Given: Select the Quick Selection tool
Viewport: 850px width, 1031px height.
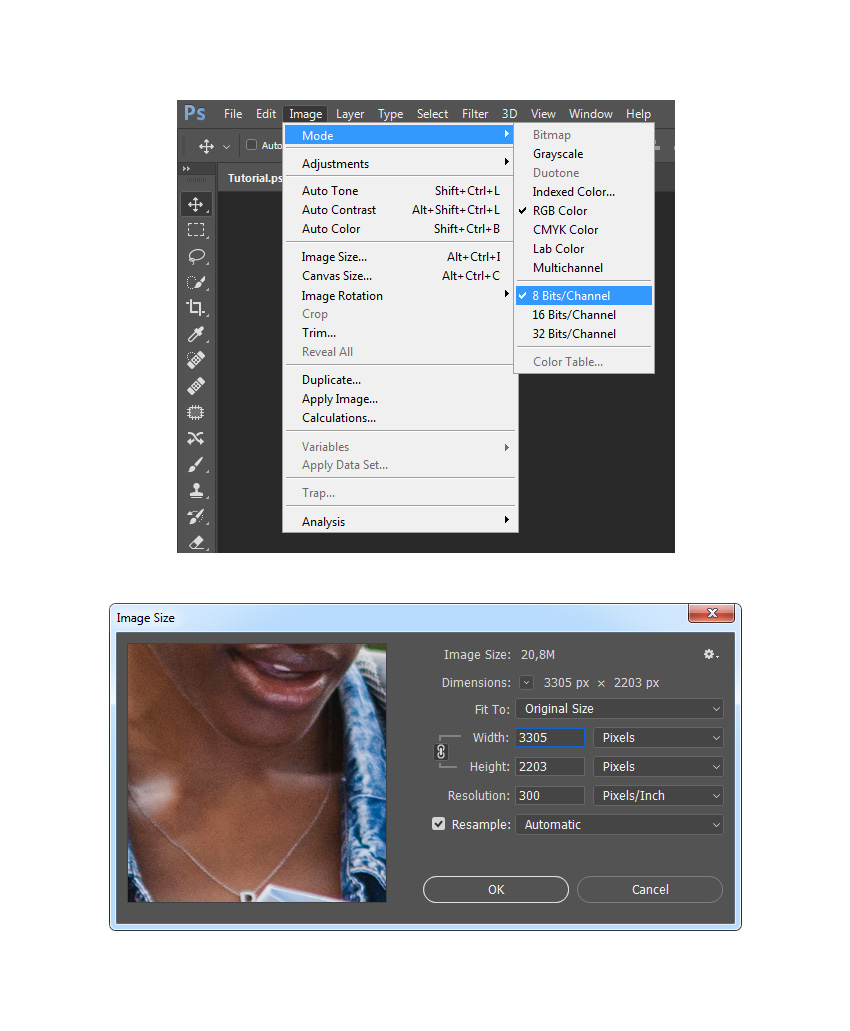Looking at the screenshot, I should click(196, 283).
